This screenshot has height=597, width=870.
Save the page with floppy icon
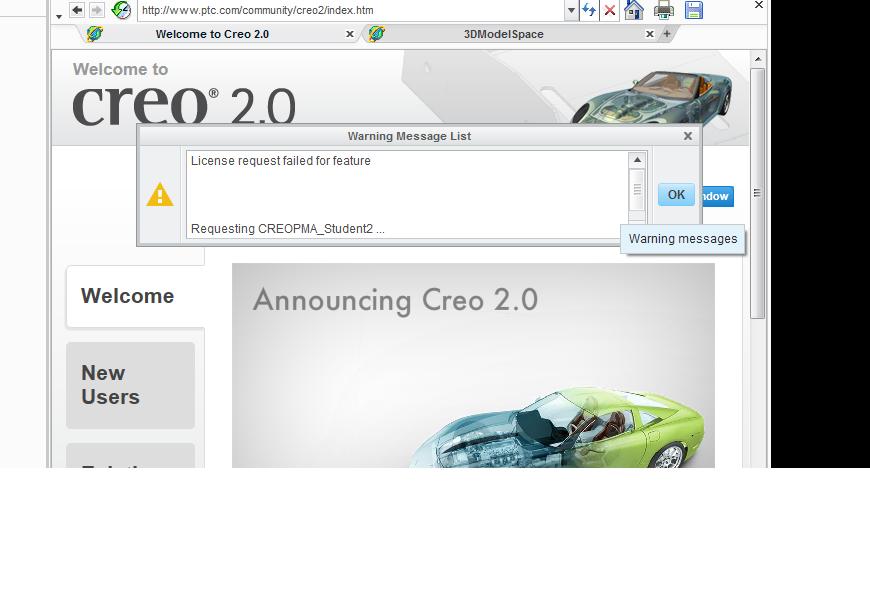[694, 10]
